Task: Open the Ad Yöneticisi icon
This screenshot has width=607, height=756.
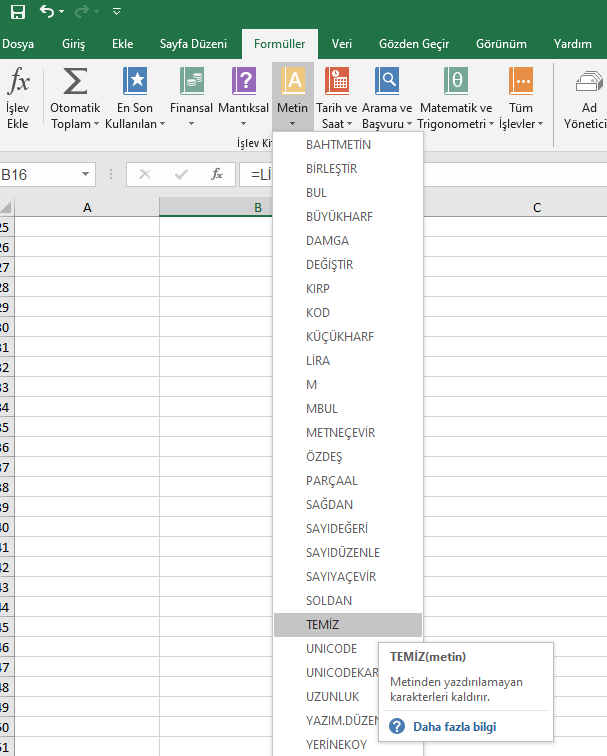Action: click(589, 81)
